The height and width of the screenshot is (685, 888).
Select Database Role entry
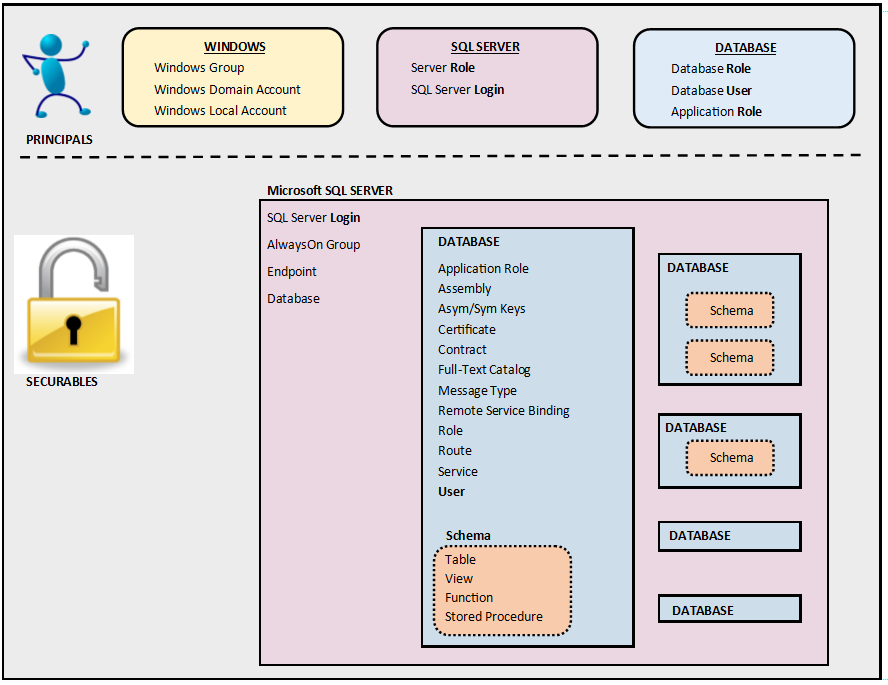711,69
